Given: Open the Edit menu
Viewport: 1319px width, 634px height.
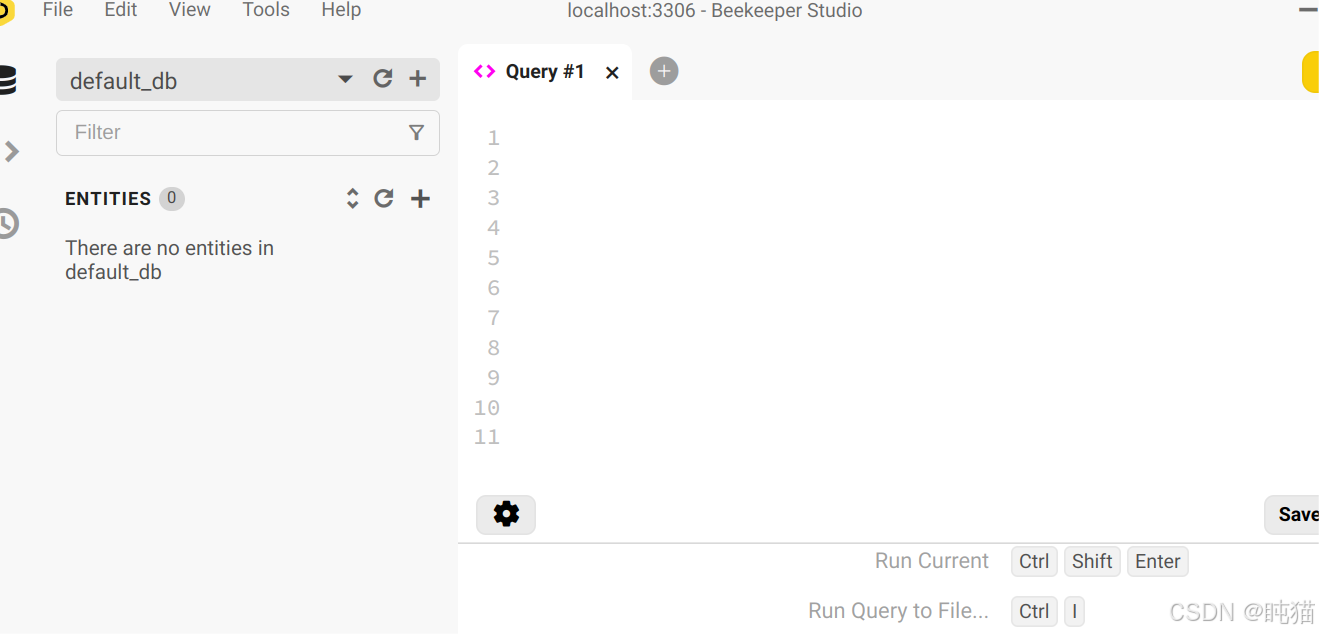Looking at the screenshot, I should (x=121, y=10).
